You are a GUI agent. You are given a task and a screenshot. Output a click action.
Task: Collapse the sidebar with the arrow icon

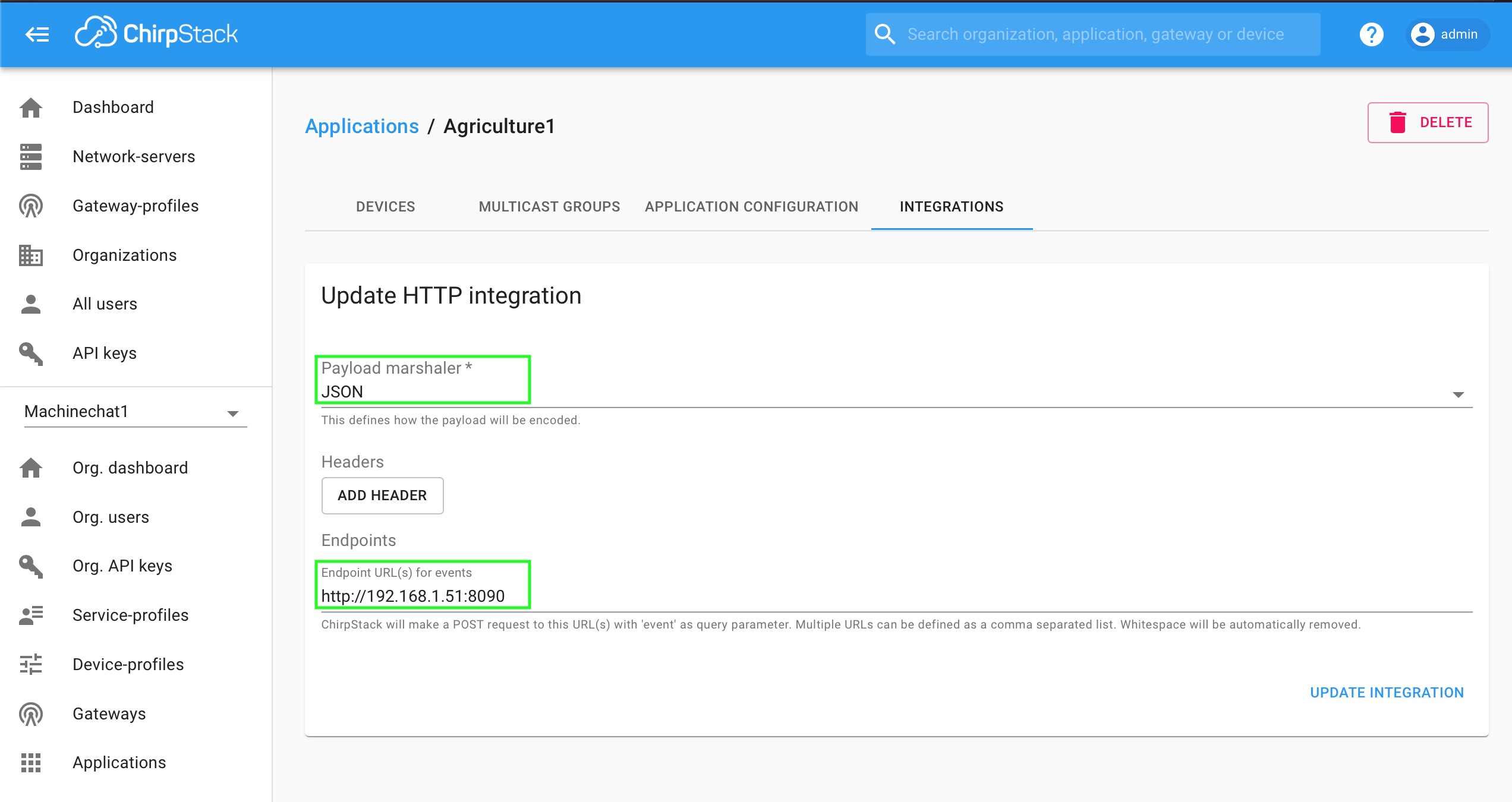[36, 34]
